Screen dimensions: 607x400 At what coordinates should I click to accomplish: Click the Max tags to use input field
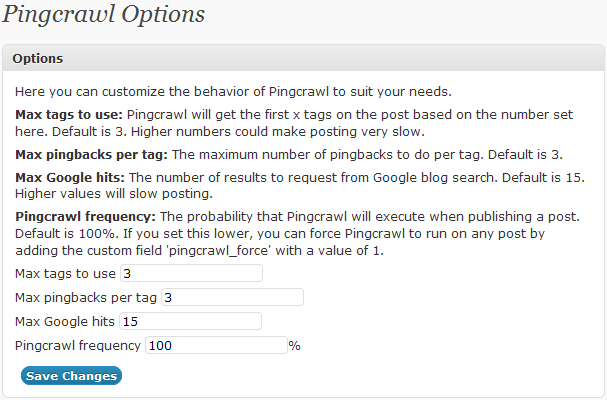tap(191, 273)
